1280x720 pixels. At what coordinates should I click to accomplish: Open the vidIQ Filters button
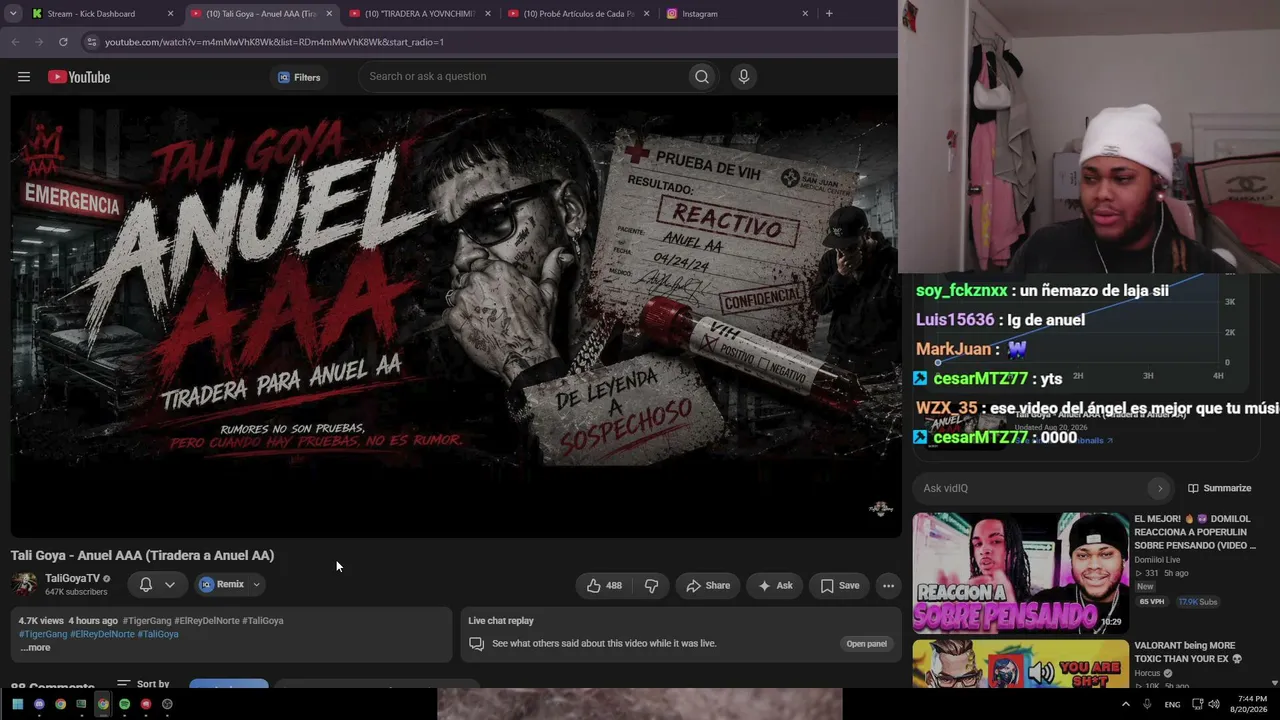coord(299,77)
